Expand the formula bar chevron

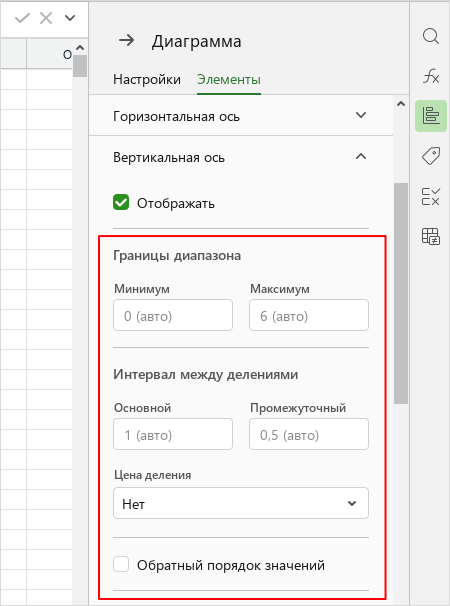coord(70,18)
